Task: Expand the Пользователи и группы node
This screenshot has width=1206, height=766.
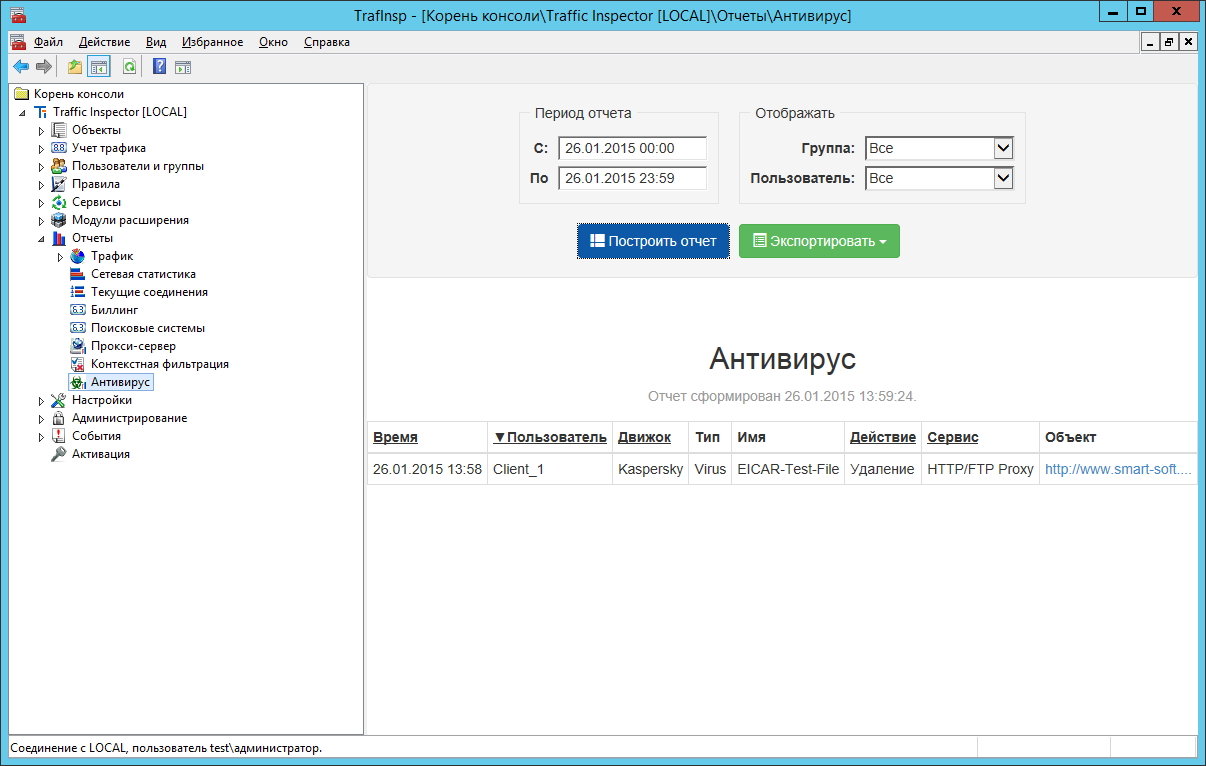Action: coord(42,166)
